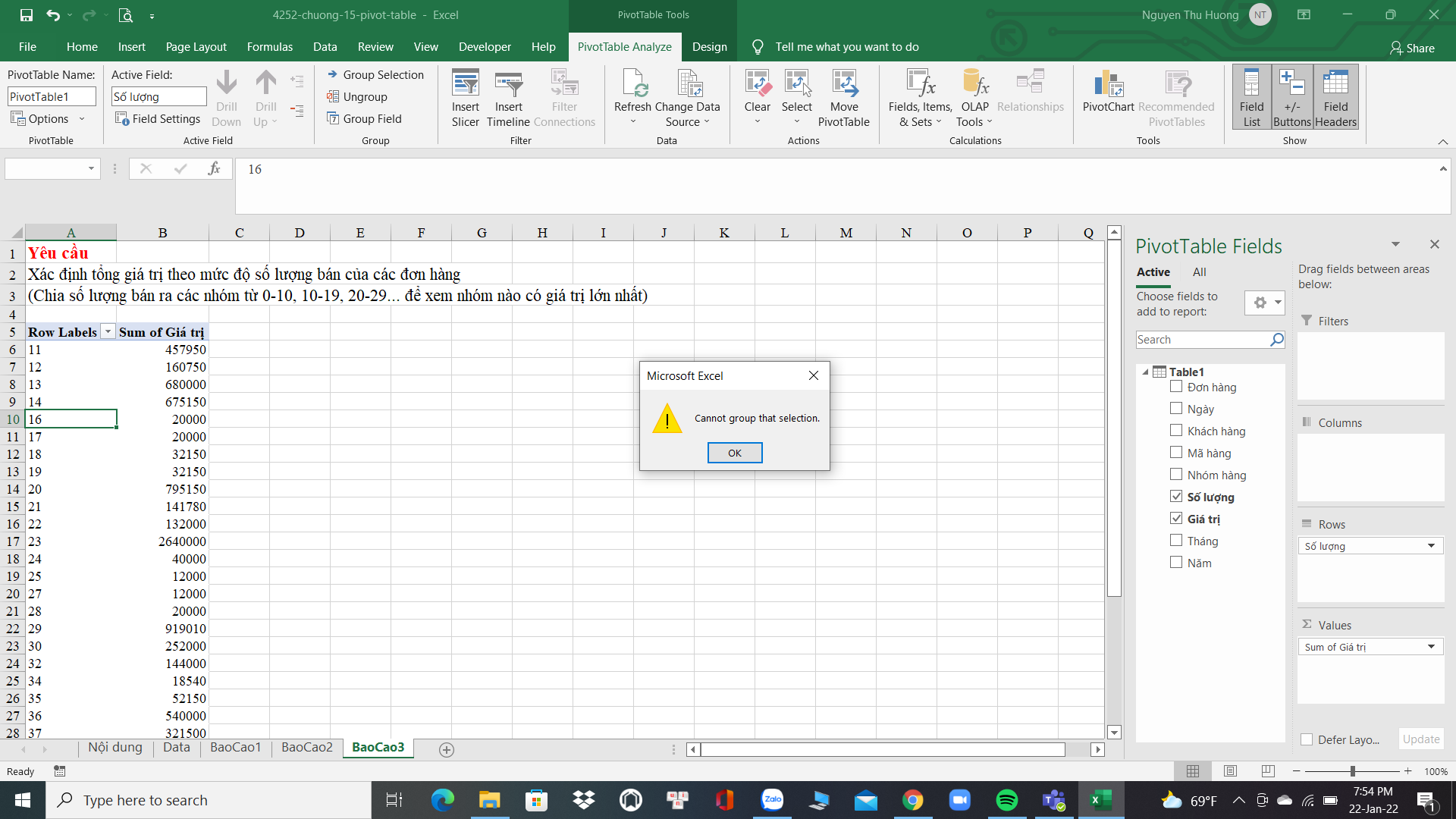This screenshot has height=819, width=1456.
Task: Check the Tháng field checkbox
Action: pyautogui.click(x=1176, y=541)
